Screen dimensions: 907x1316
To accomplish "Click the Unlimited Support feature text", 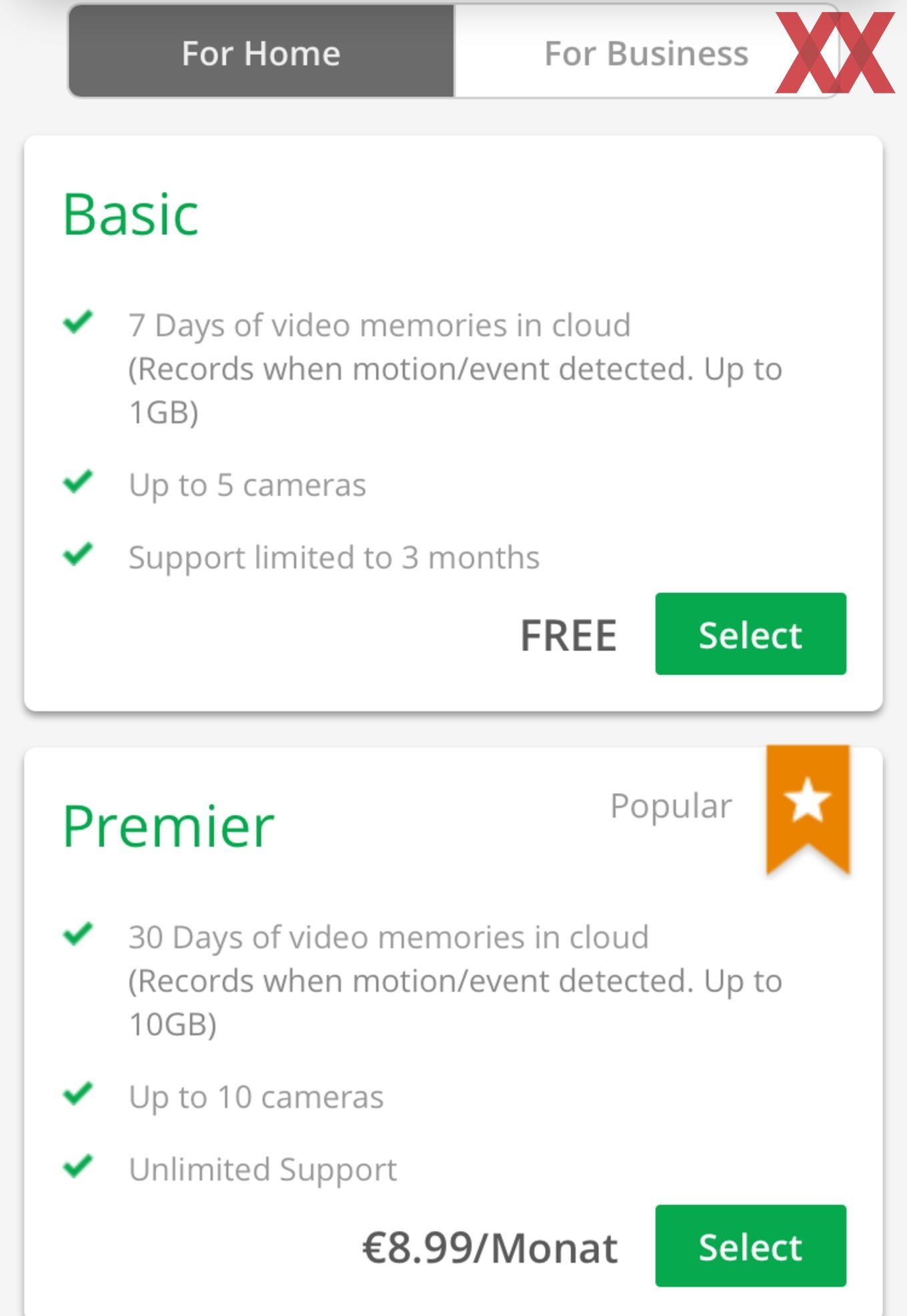I will tap(263, 1170).
